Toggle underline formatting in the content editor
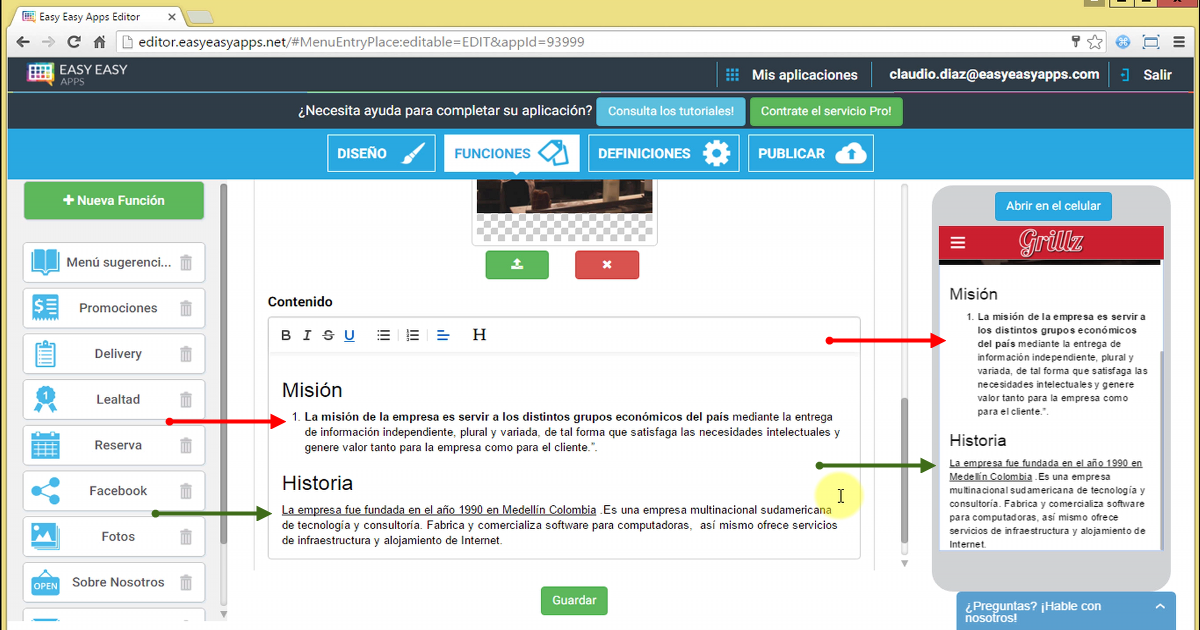Image resolution: width=1200 pixels, height=630 pixels. (x=349, y=335)
